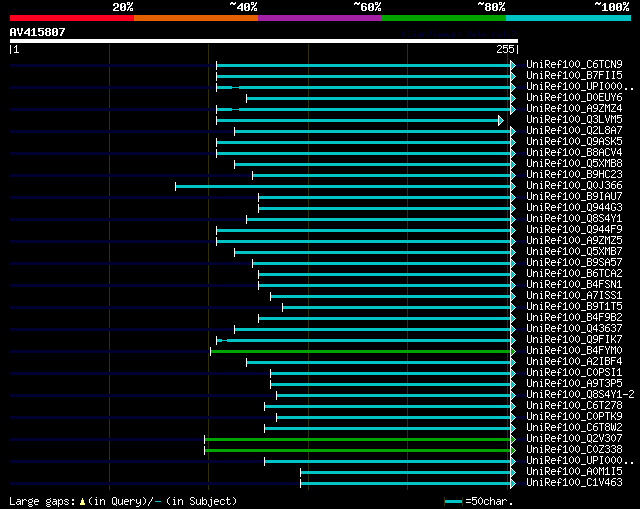
Task: Select the UniRef100_B4F9B2 label
Action: (574, 318)
